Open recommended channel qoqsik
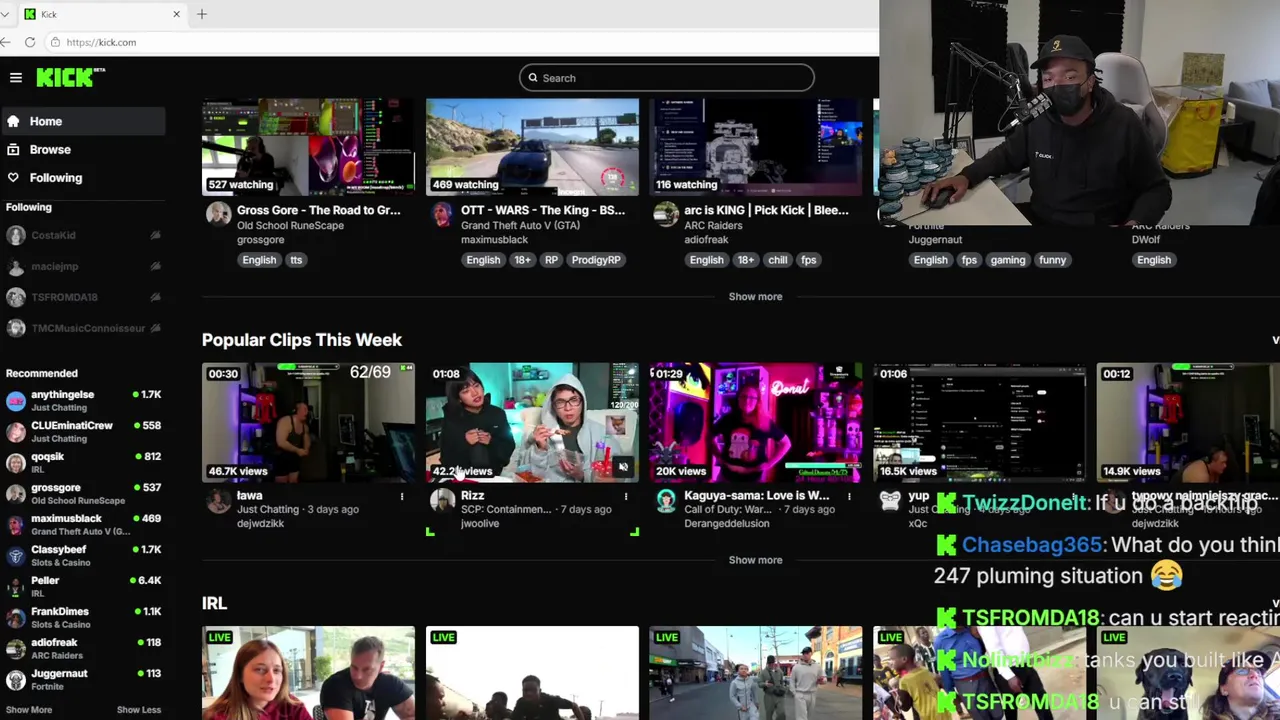1280x720 pixels. [83, 463]
